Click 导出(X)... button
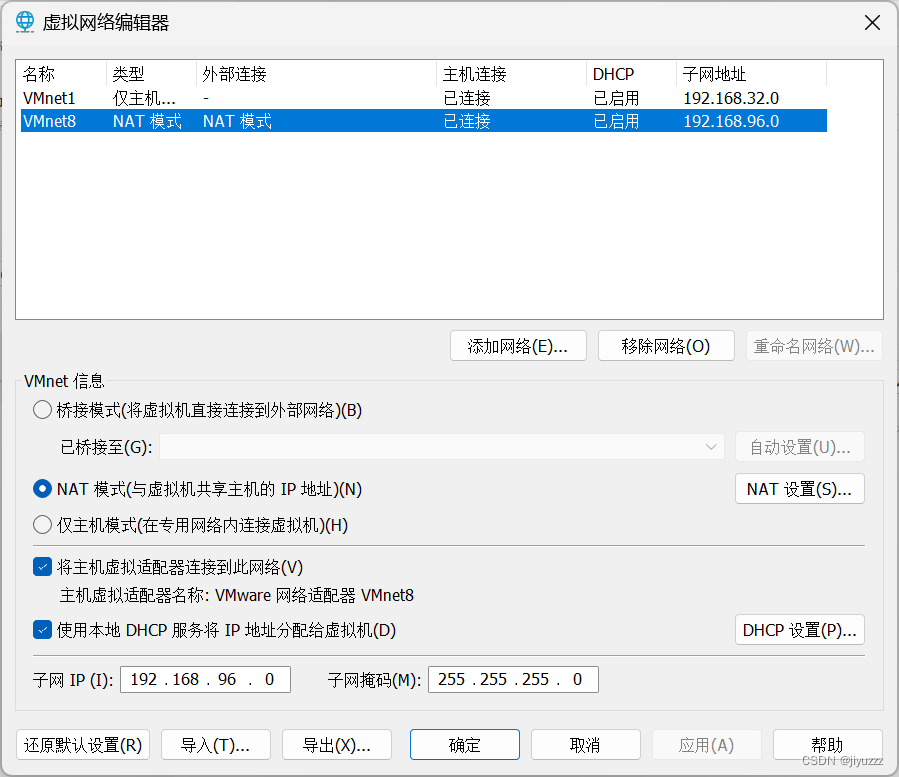899x777 pixels. tap(337, 745)
